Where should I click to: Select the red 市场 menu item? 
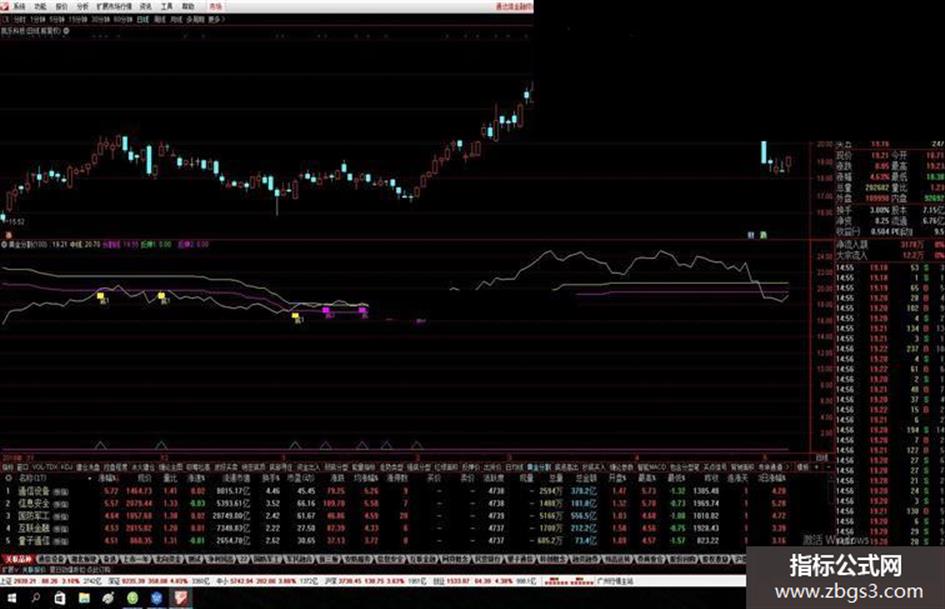coord(215,7)
